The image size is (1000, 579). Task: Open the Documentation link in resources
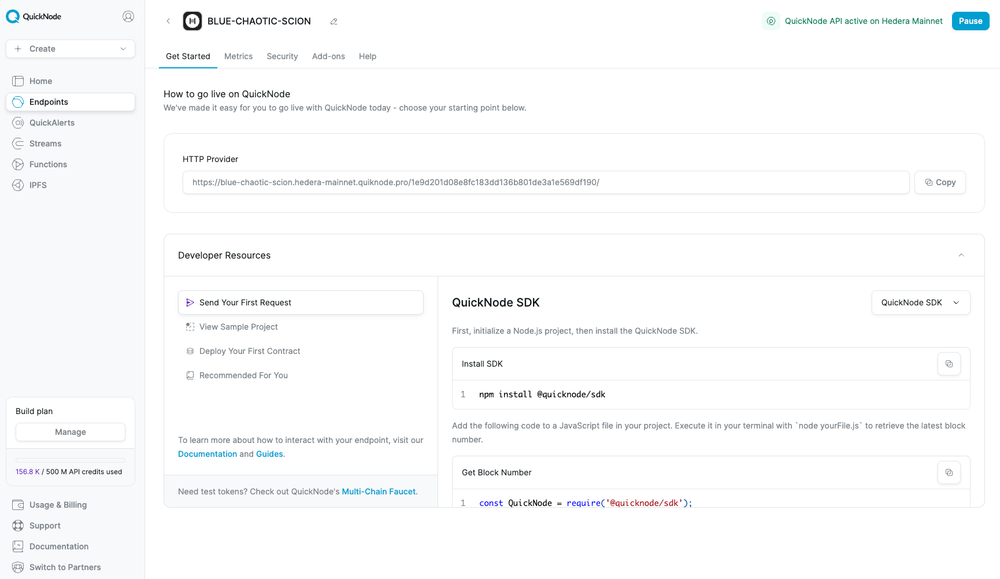point(207,454)
